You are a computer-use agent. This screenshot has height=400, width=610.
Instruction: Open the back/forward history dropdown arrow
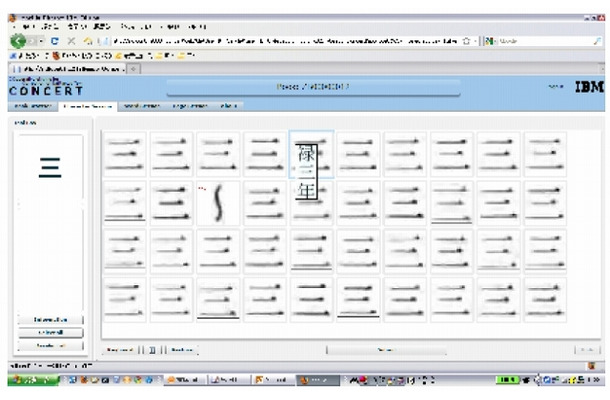coord(42,41)
